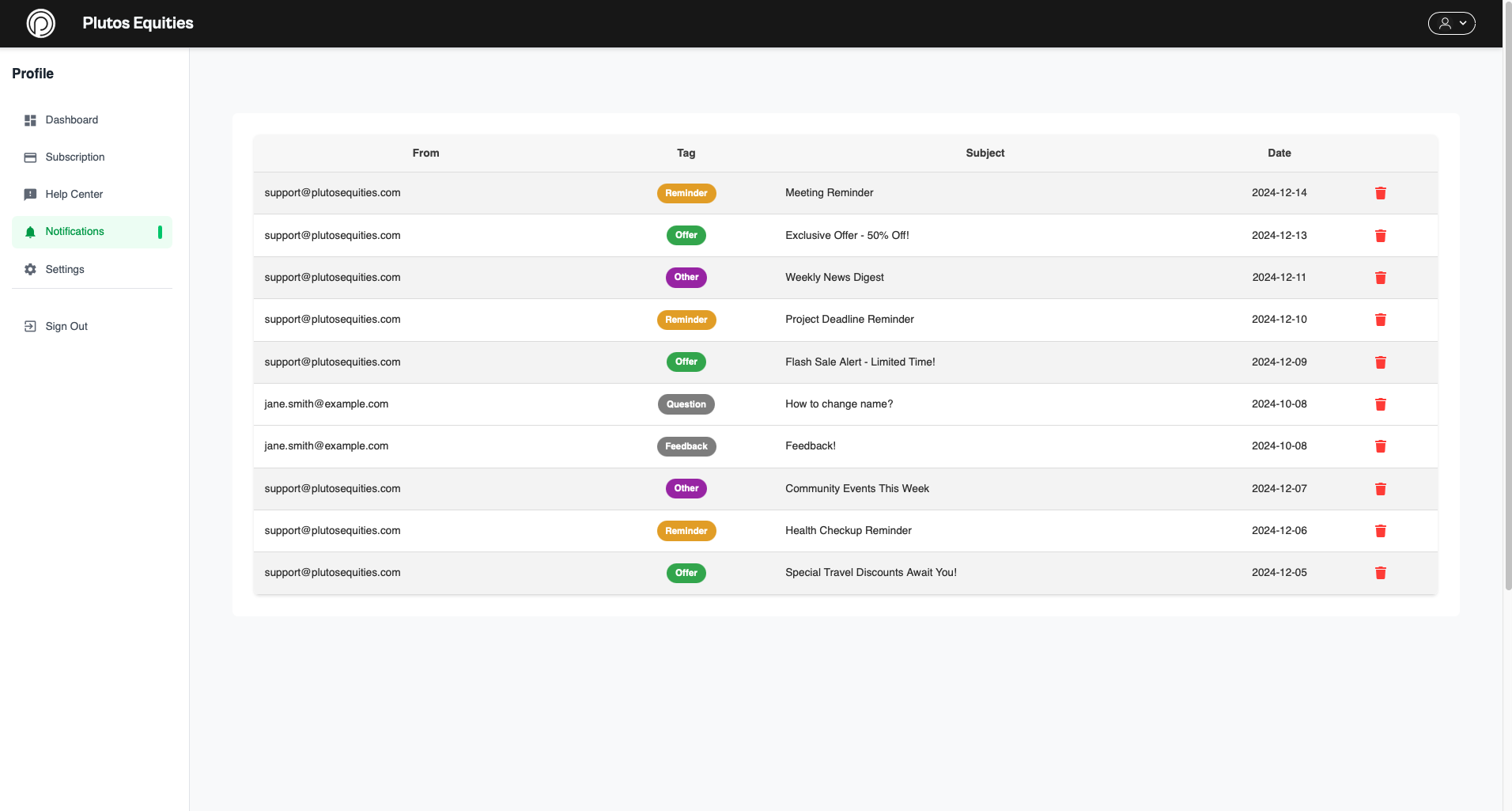Image resolution: width=1512 pixels, height=811 pixels.
Task: Select the Weekly News Digest row
Action: [834, 277]
